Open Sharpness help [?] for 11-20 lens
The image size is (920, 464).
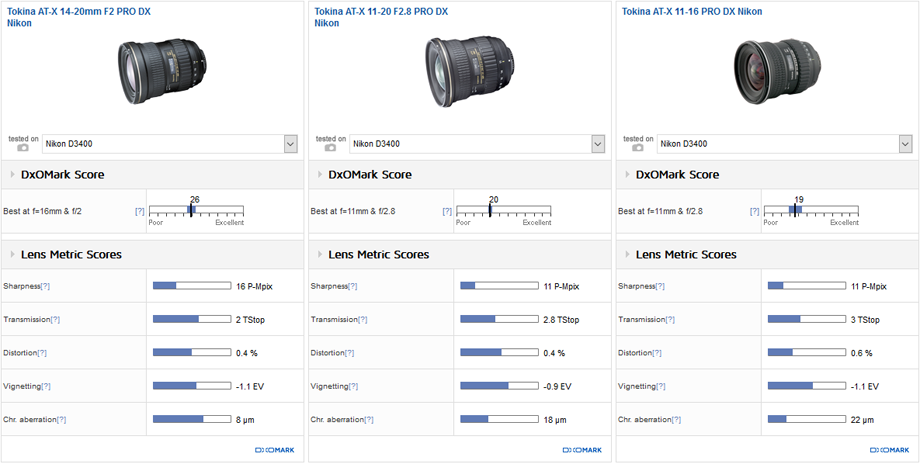point(353,286)
